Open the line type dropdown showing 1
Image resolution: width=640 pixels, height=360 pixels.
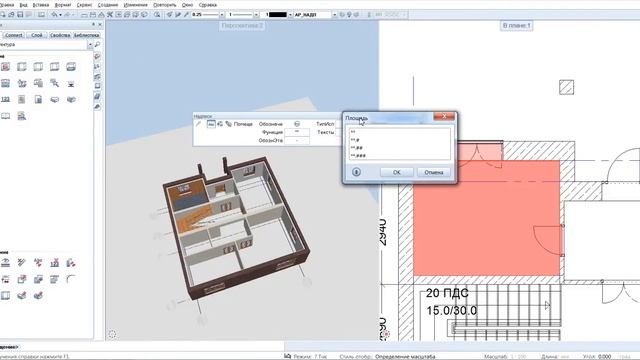(256, 15)
